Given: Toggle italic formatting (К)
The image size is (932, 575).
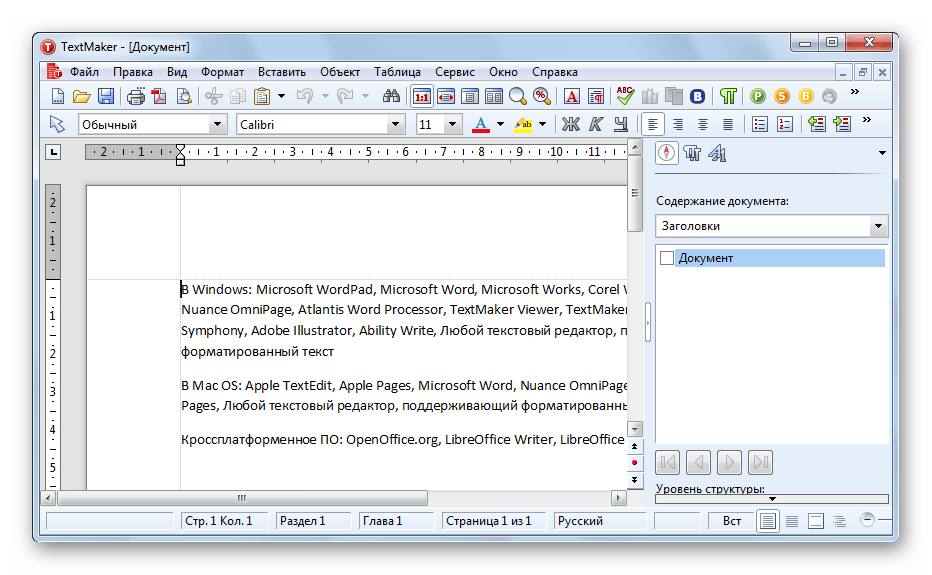Looking at the screenshot, I should pyautogui.click(x=596, y=124).
